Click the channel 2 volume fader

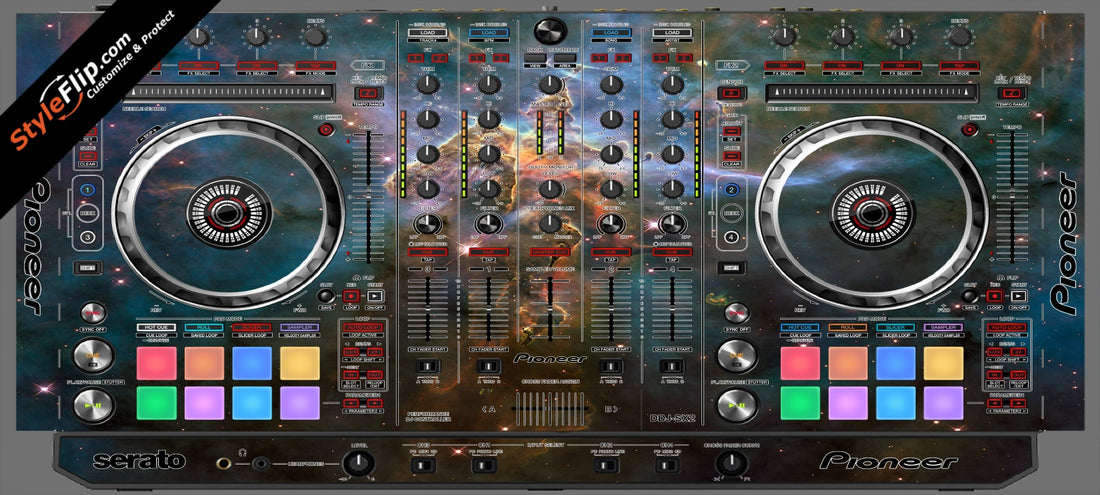(611, 309)
